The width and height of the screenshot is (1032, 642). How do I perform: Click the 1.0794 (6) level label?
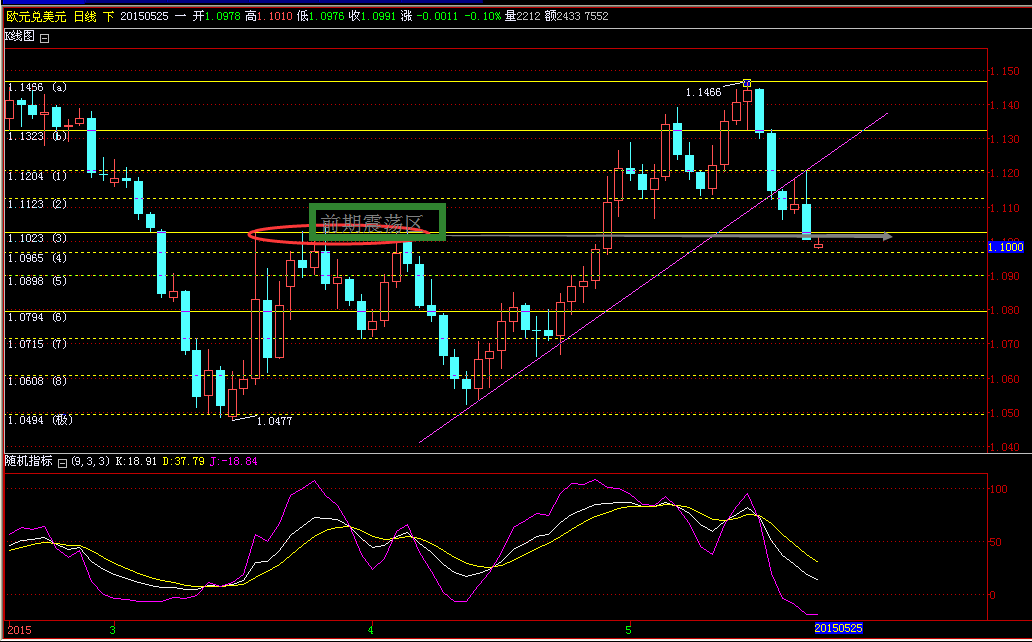tap(38, 318)
